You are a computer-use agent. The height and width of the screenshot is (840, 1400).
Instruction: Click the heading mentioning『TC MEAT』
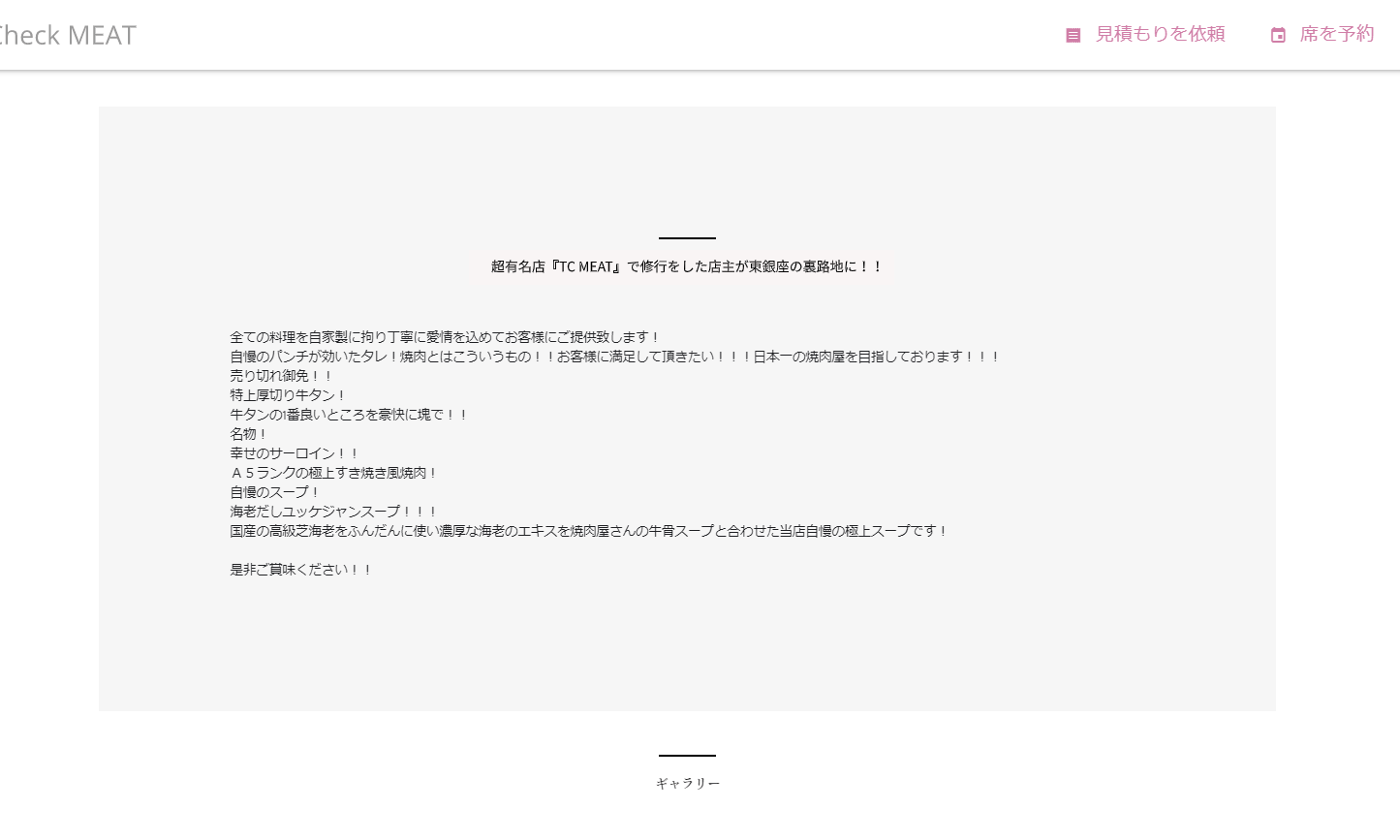(x=686, y=266)
